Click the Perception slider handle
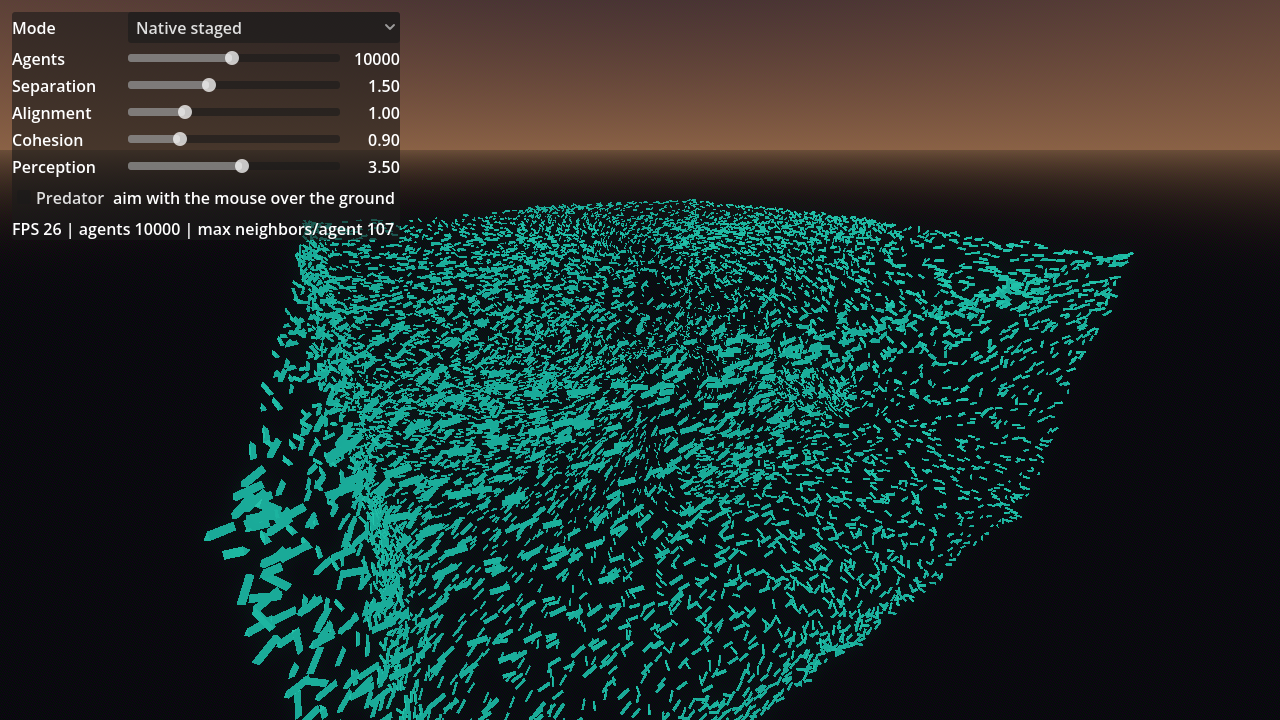This screenshot has width=1280, height=720. pos(242,166)
